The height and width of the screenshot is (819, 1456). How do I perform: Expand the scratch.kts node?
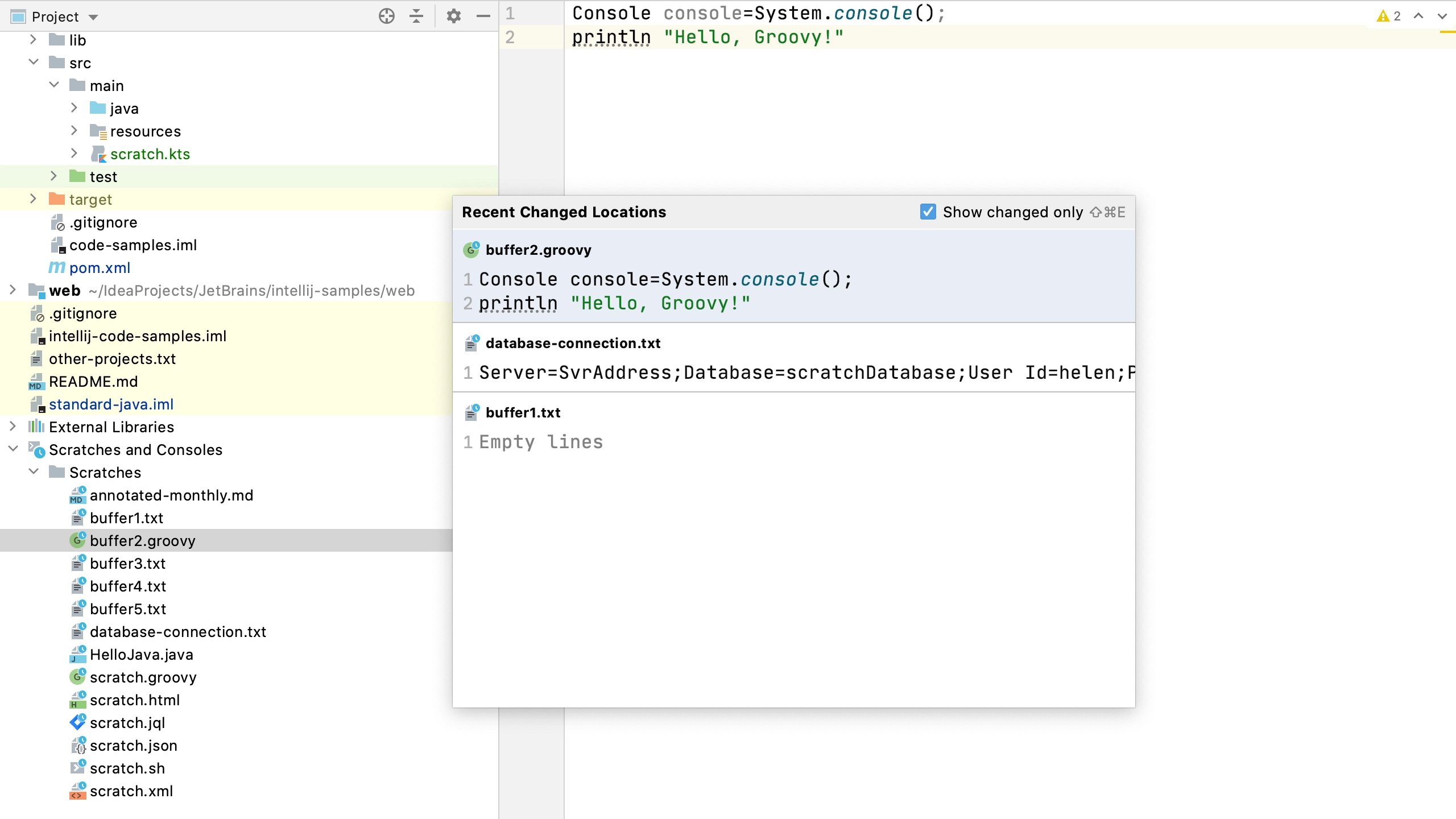point(74,153)
